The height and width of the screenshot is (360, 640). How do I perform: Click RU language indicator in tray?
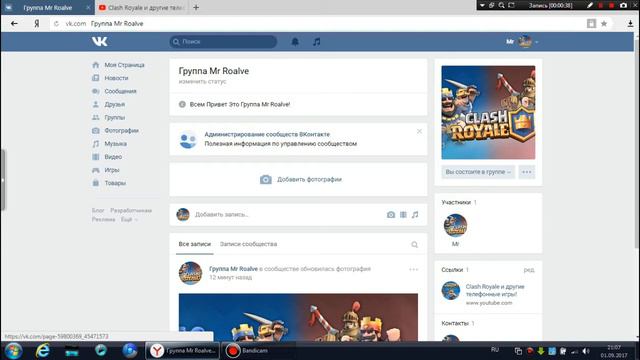point(495,350)
